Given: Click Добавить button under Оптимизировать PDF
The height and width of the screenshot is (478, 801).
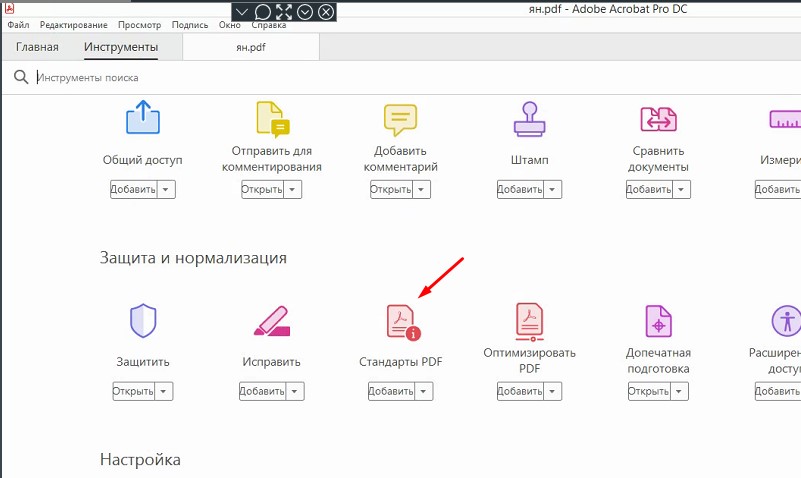Looking at the screenshot, I should [x=521, y=391].
